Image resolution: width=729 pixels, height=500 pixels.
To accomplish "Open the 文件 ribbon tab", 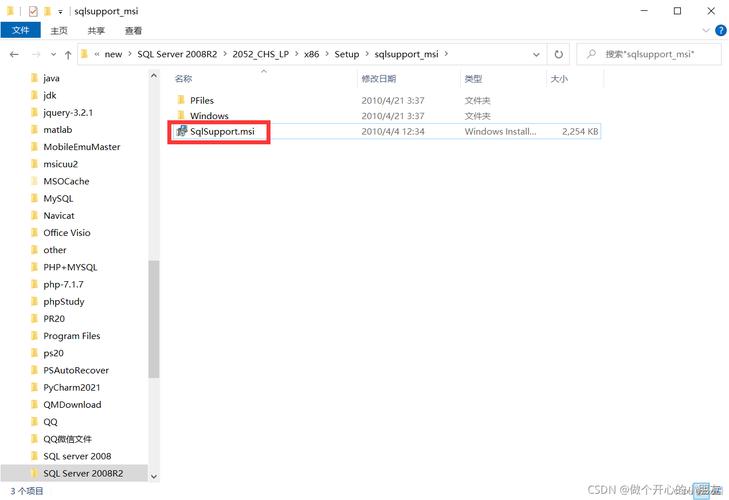I will coord(20,30).
